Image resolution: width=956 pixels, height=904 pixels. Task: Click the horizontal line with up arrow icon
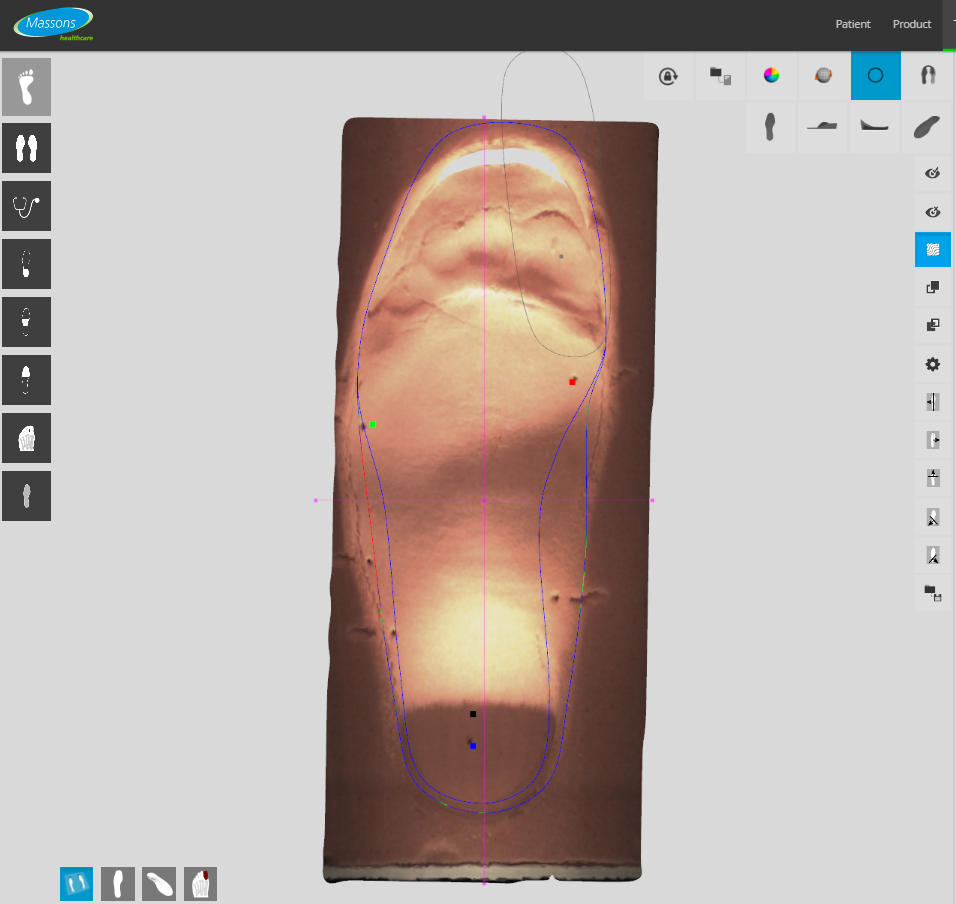click(933, 477)
